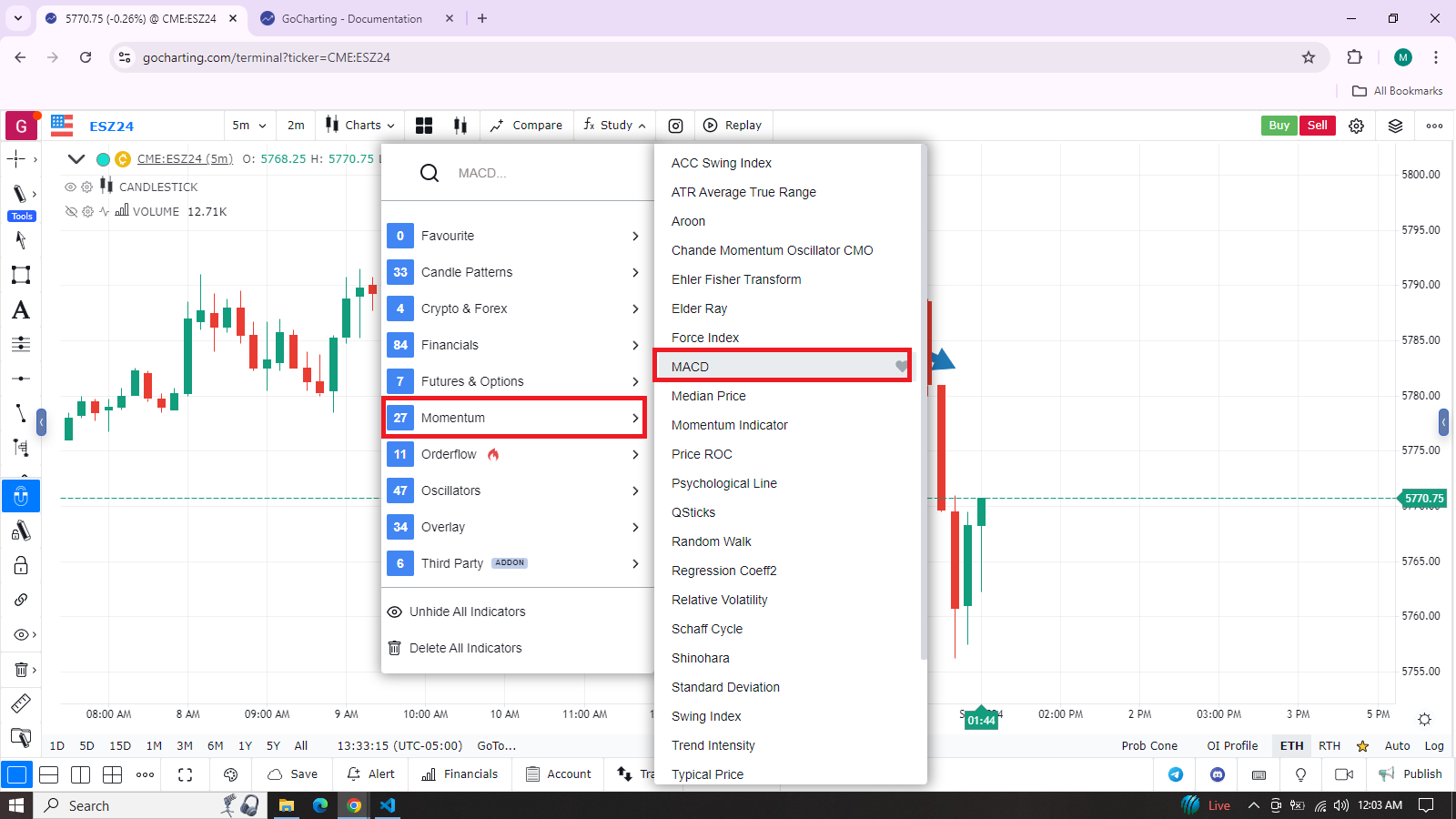Collapse the Study dropdown
This screenshot has width=1456, height=819.
tap(615, 126)
